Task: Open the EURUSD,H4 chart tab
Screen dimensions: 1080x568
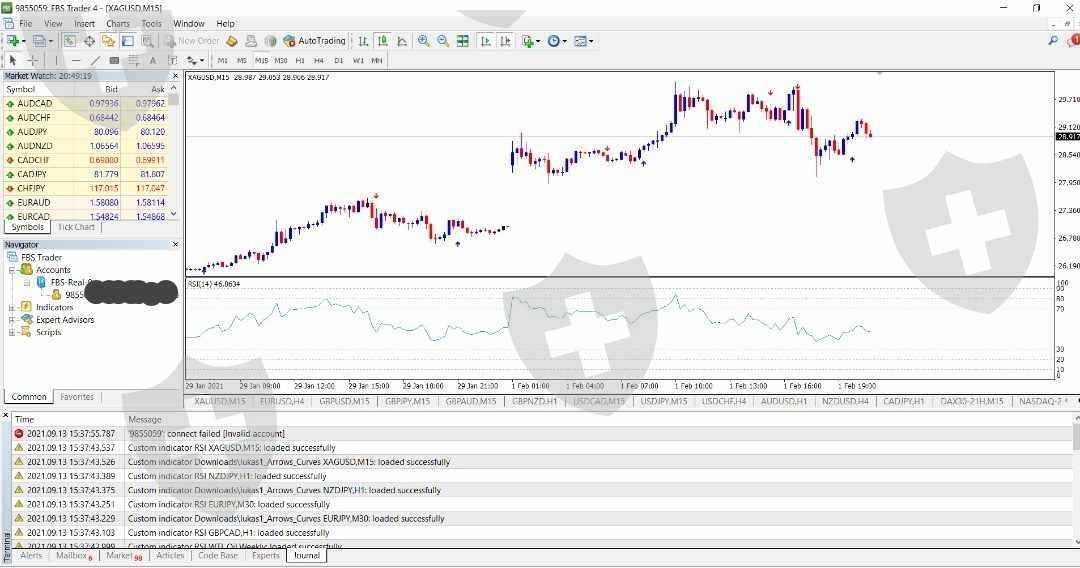Action: [x=281, y=401]
